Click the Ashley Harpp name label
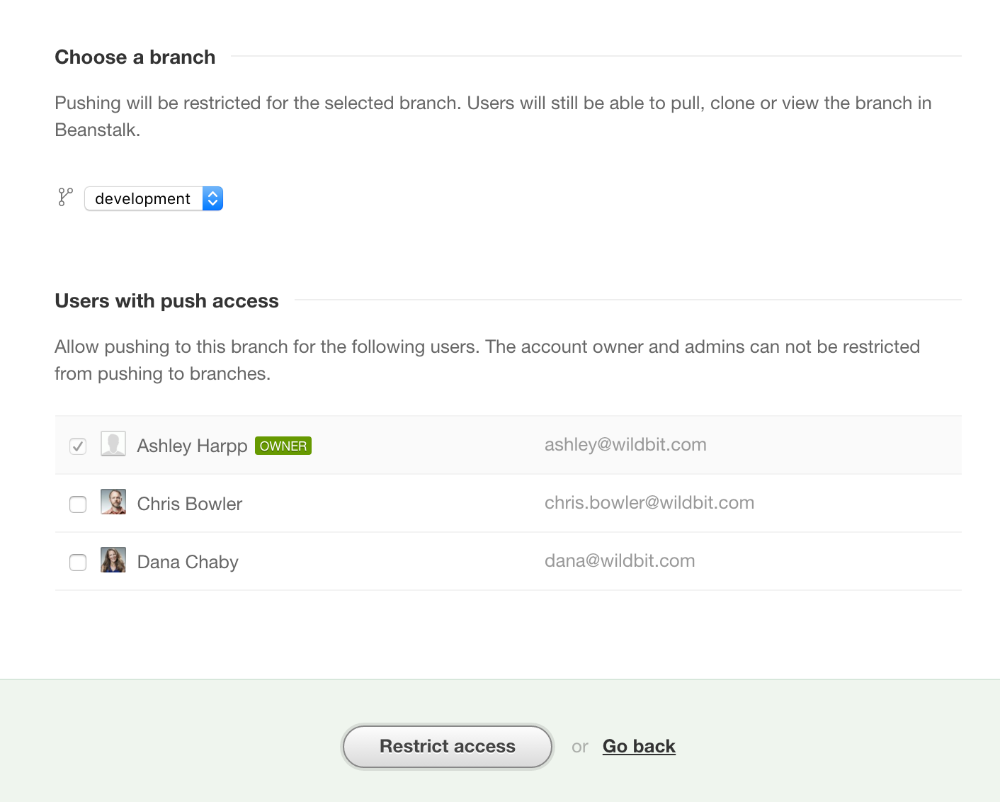 [x=192, y=446]
